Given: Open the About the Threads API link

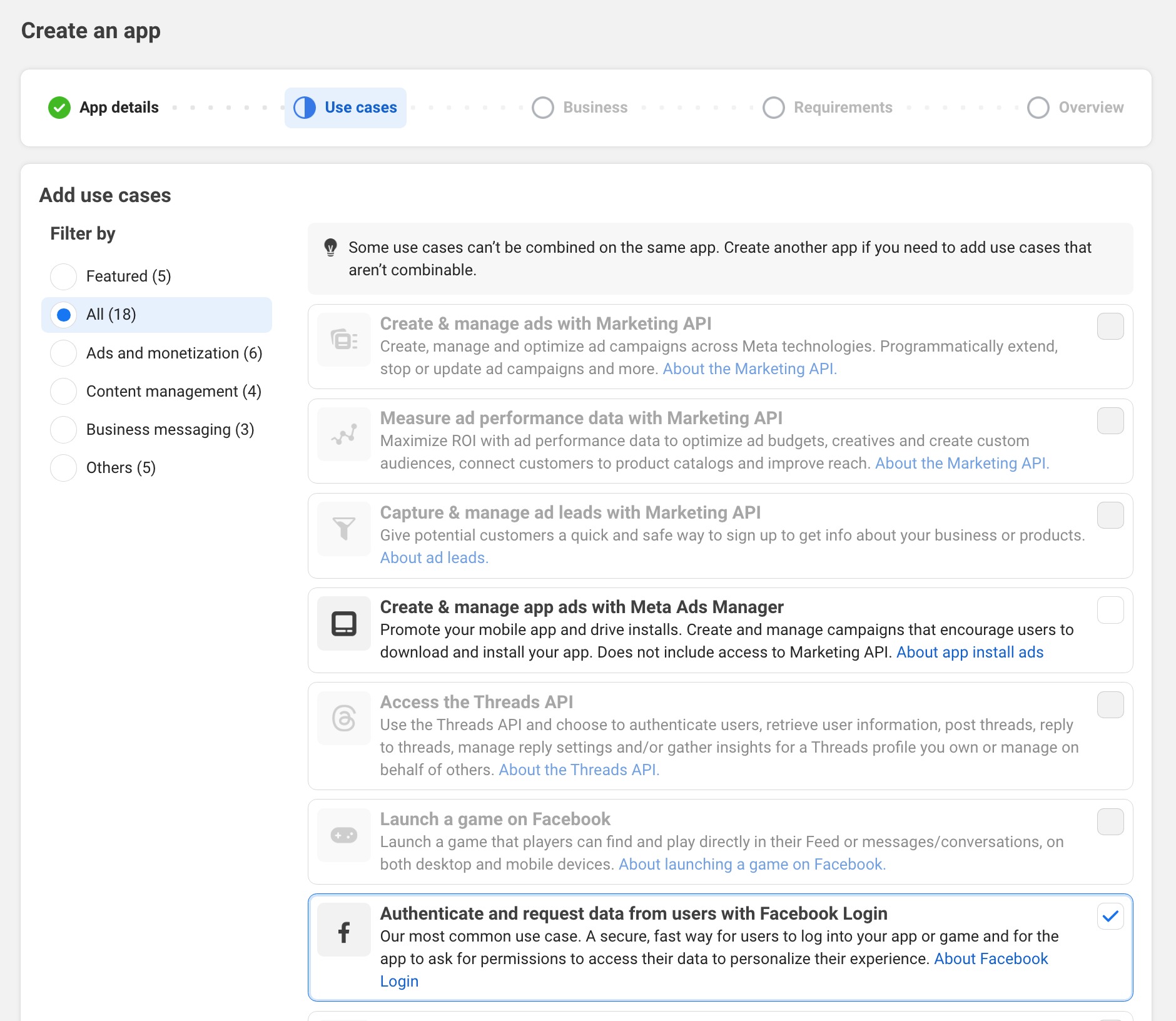Looking at the screenshot, I should (579, 770).
